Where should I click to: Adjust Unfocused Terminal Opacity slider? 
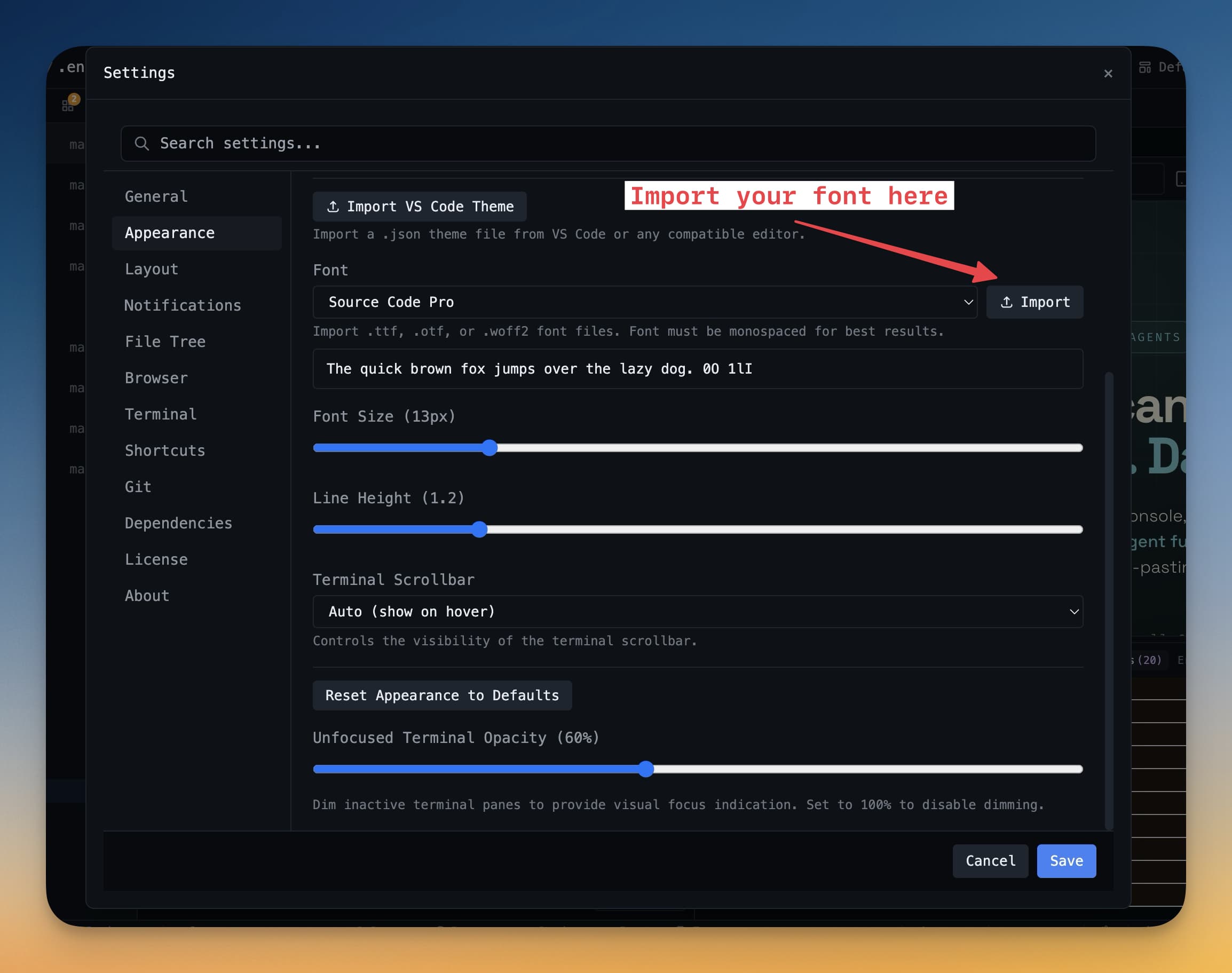coord(698,769)
